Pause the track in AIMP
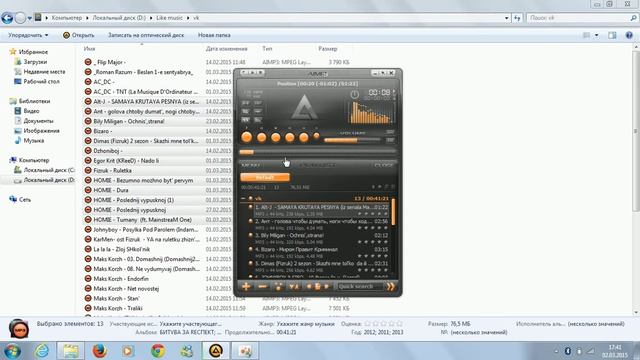 [262, 137]
